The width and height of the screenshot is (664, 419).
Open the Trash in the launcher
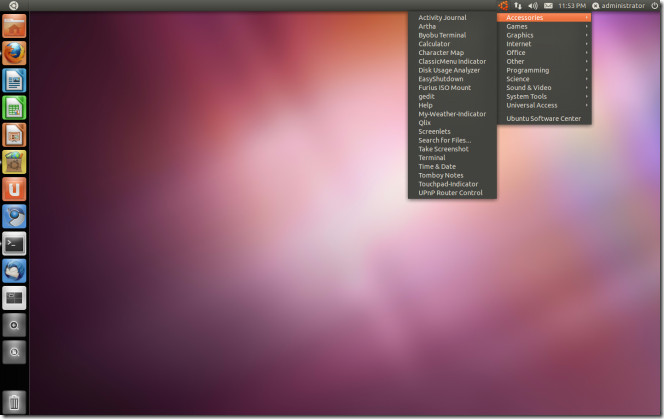[x=14, y=402]
